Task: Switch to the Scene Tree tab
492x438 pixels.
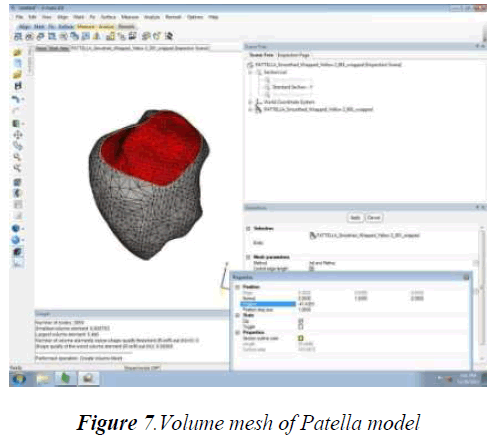Action: [x=261, y=55]
